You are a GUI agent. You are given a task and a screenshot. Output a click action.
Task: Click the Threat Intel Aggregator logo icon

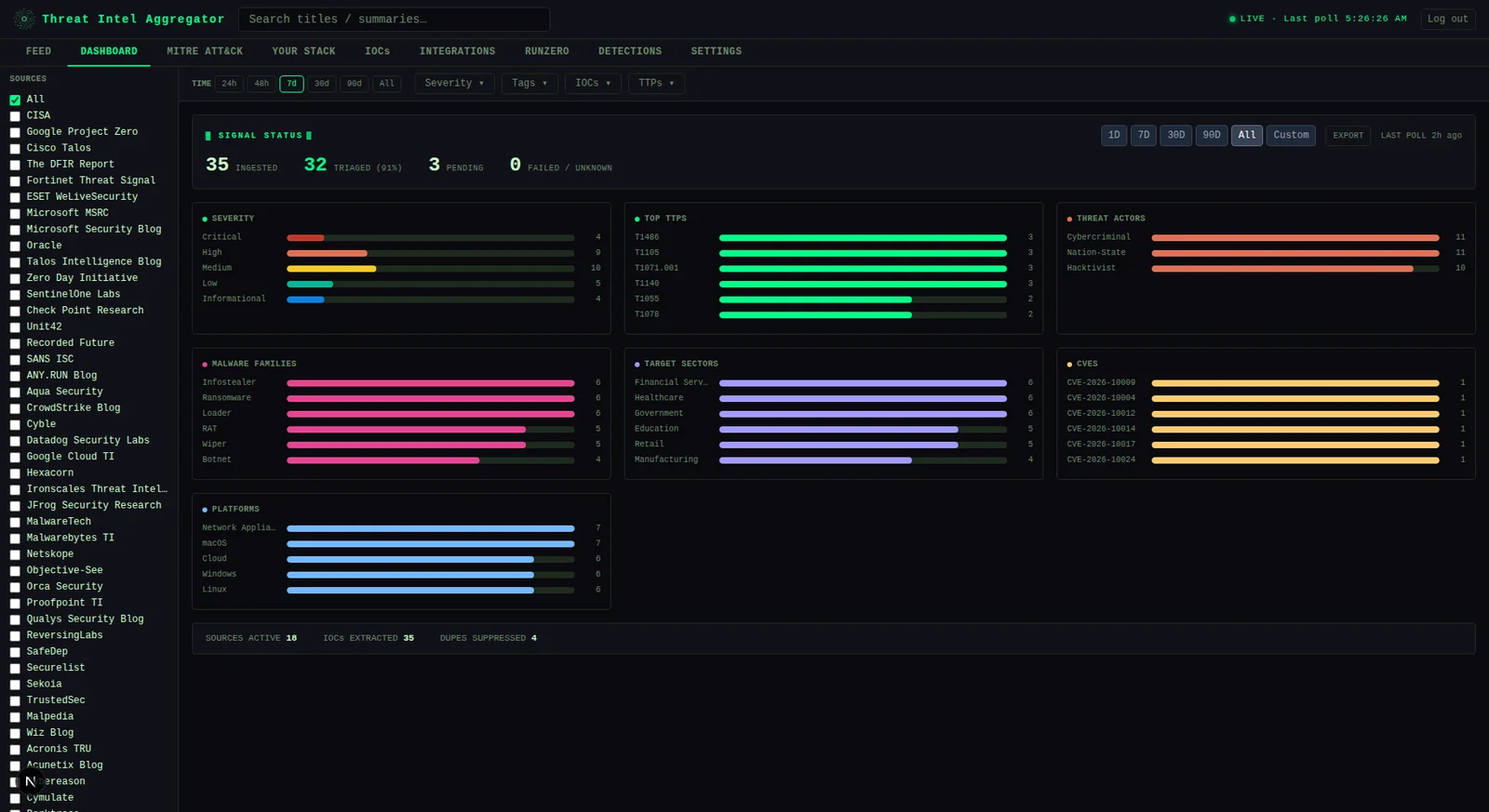tap(24, 19)
